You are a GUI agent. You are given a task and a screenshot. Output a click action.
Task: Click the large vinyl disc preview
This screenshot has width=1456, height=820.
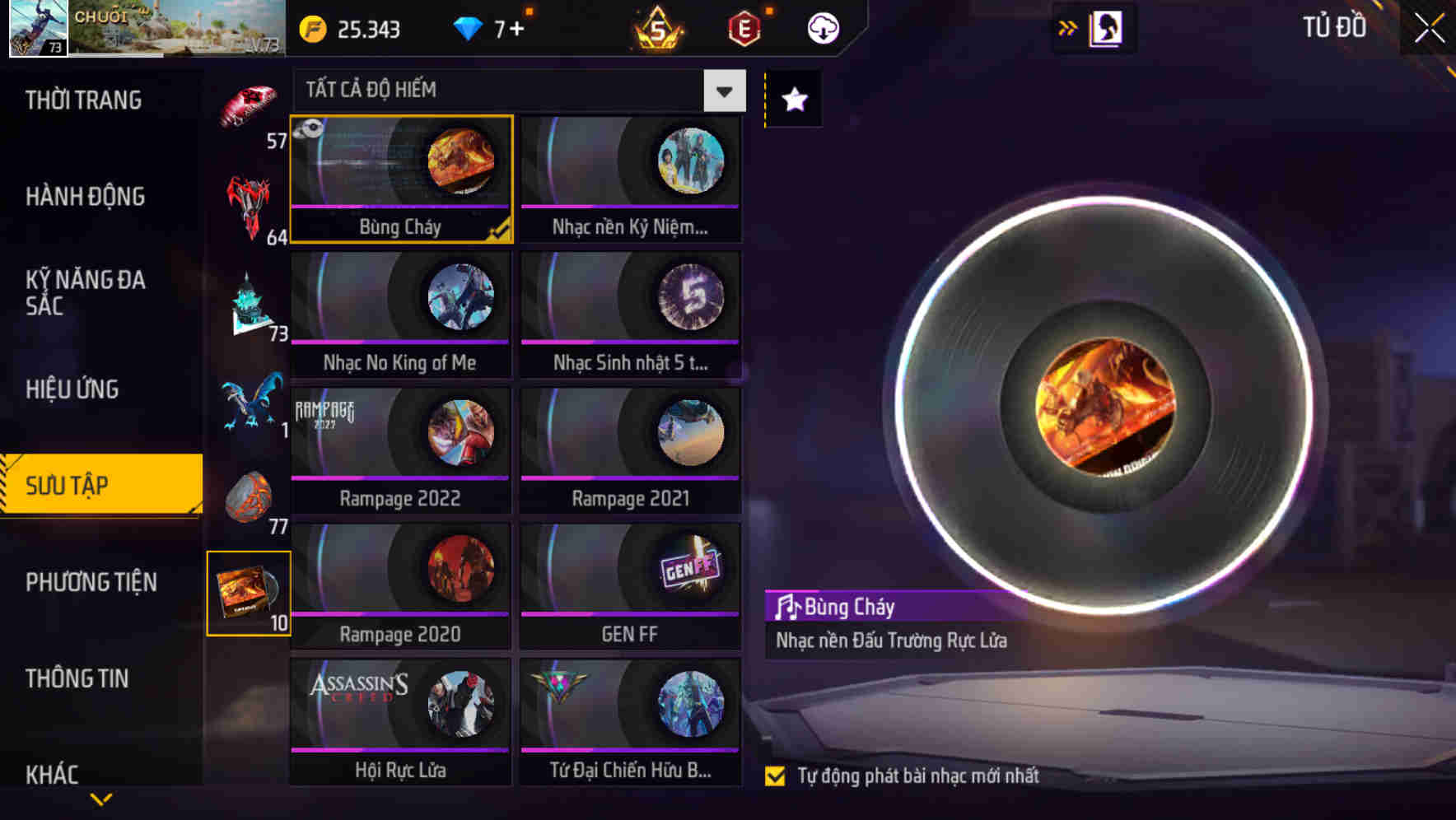point(1104,405)
